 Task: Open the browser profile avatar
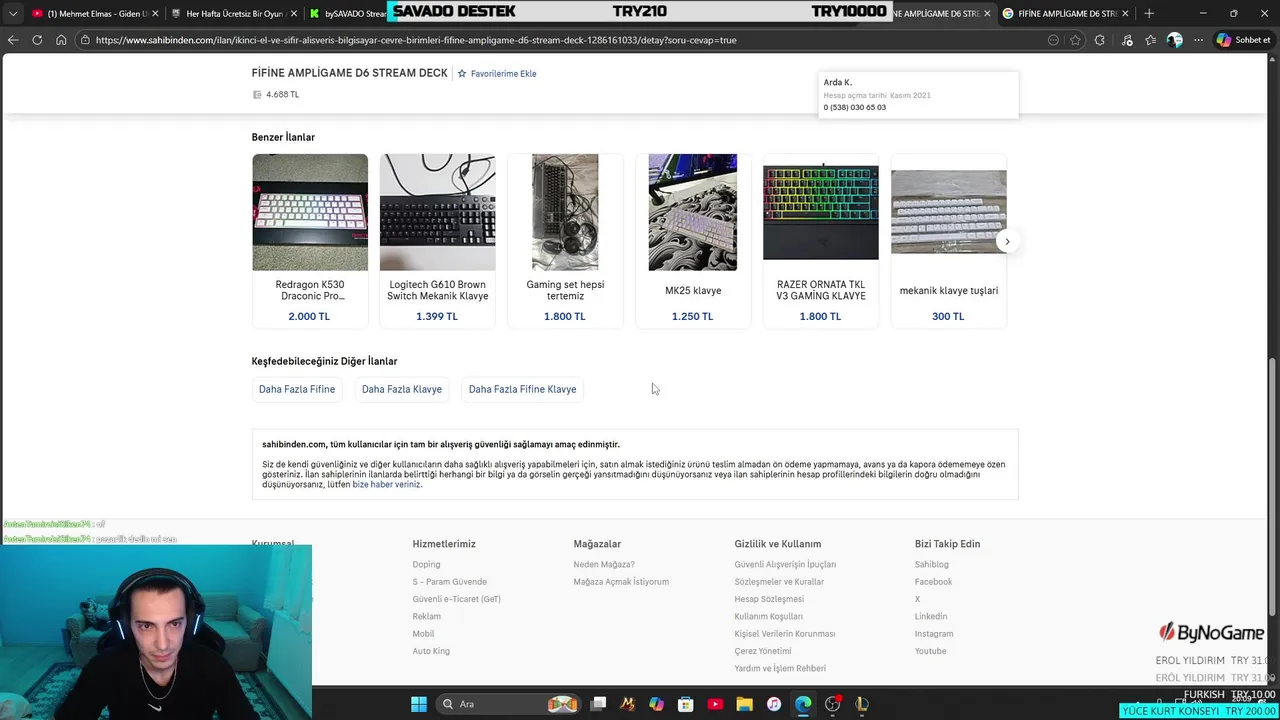[x=1175, y=40]
